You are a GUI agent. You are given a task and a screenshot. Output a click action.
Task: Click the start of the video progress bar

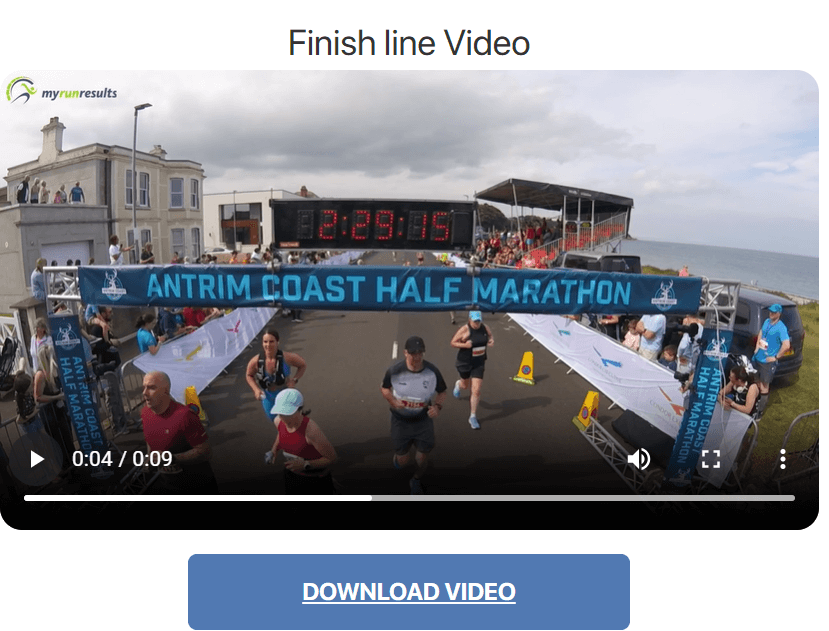[x=26, y=498]
